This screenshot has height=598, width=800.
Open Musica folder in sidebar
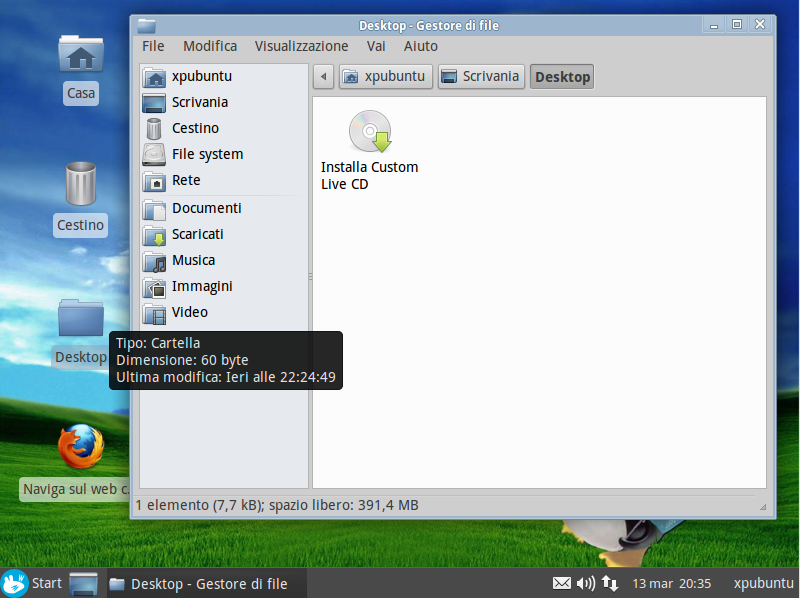coord(224,260)
